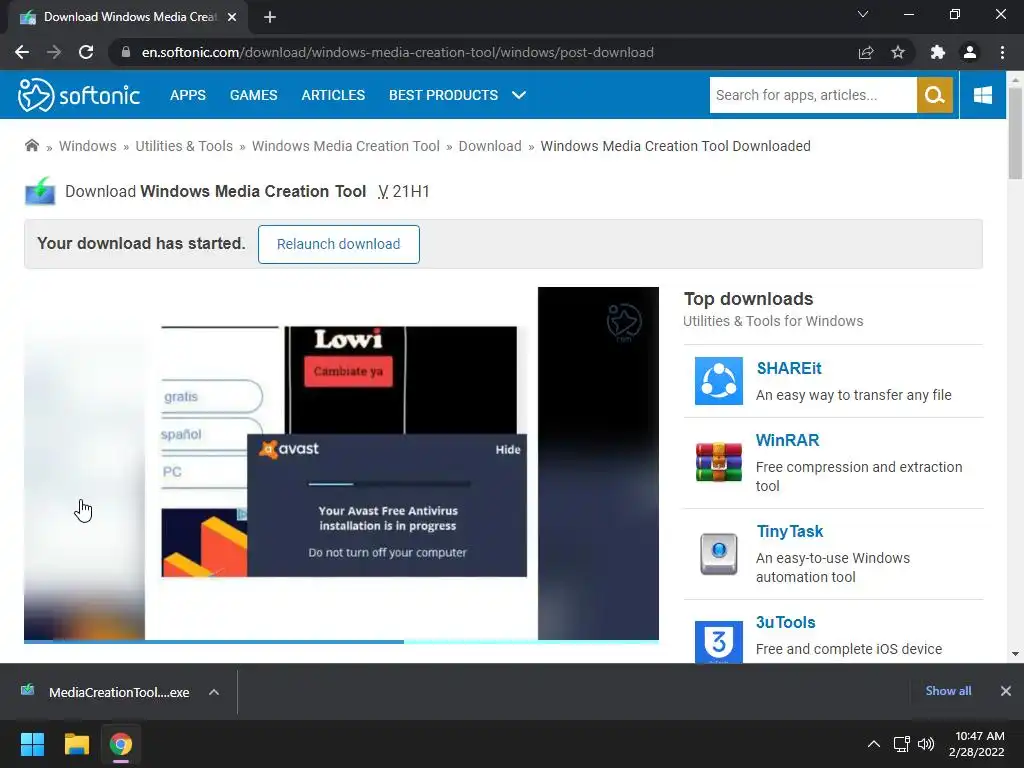The height and width of the screenshot is (768, 1024).
Task: Open download item options chevron
Action: tap(214, 692)
